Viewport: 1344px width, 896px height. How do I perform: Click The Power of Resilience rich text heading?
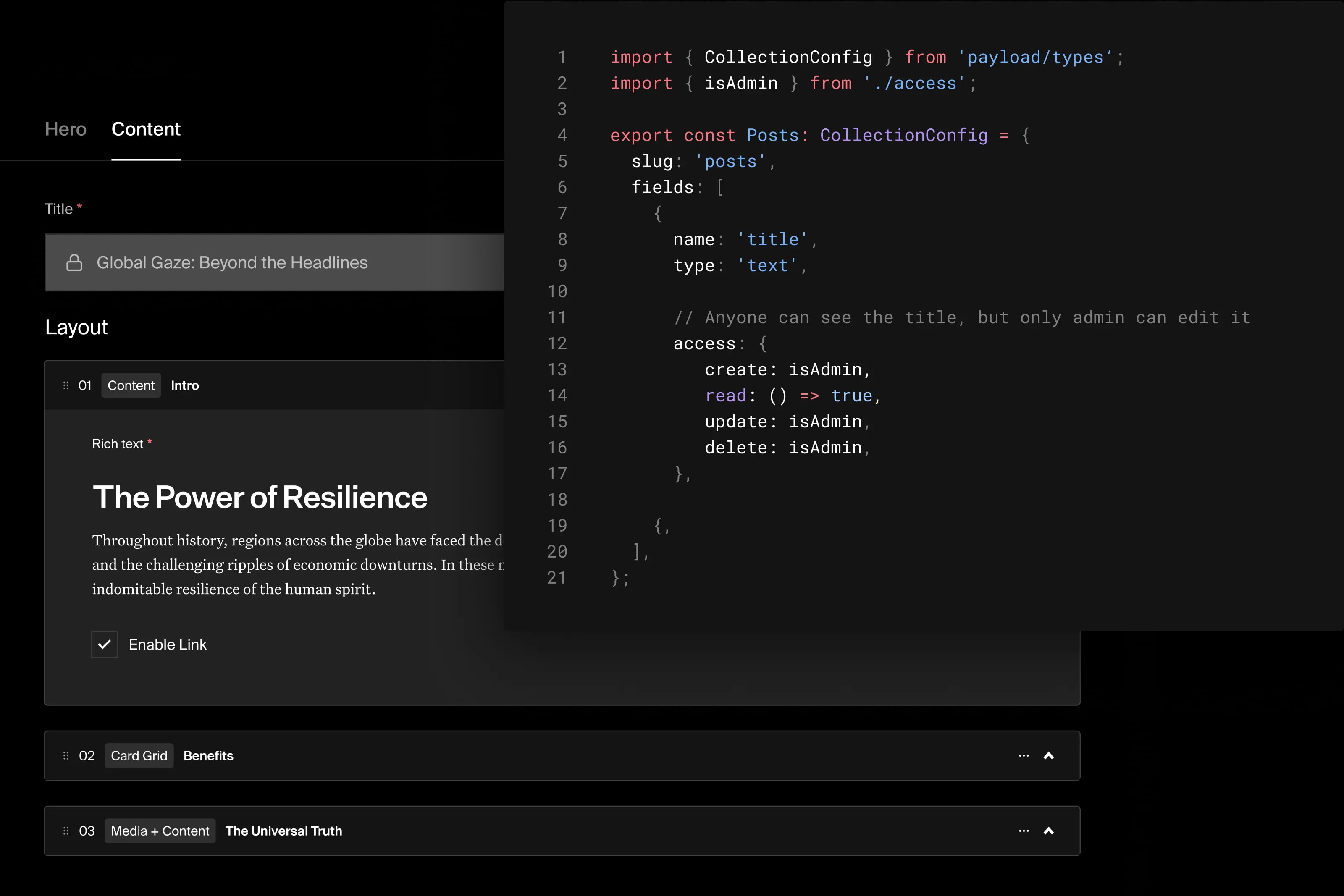click(260, 497)
